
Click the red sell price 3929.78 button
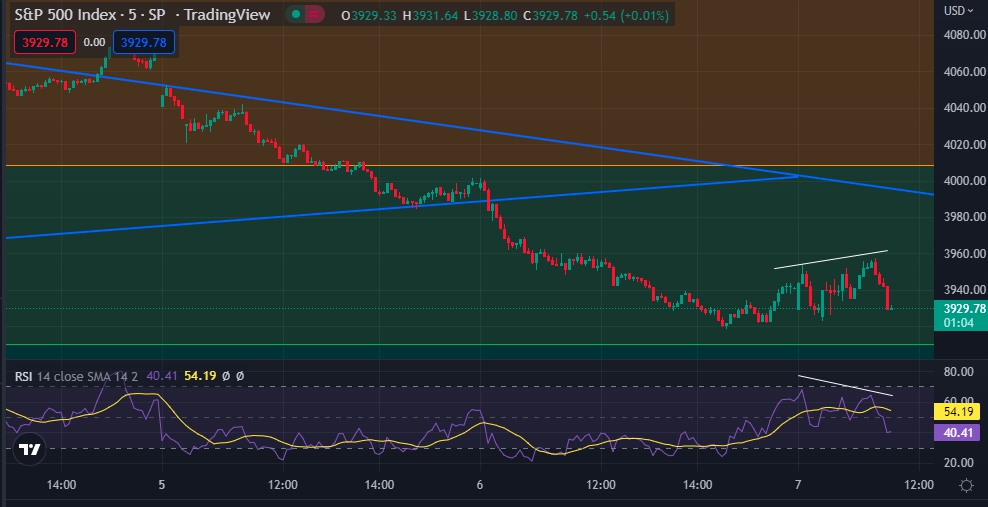coord(45,42)
